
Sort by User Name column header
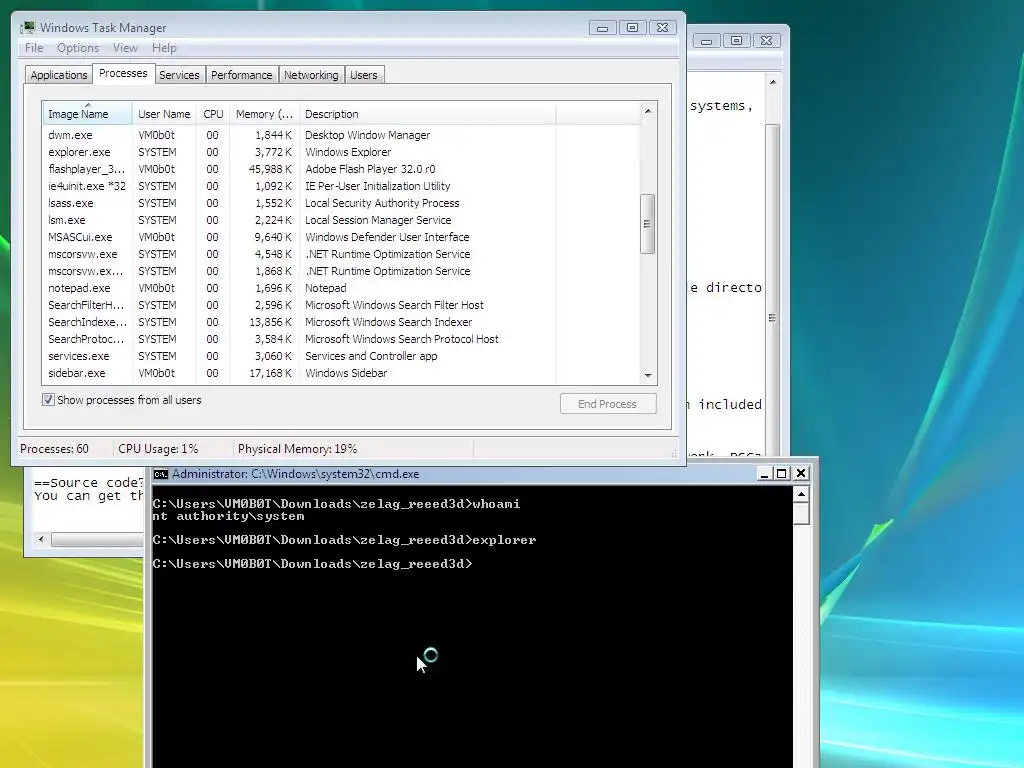click(x=164, y=114)
